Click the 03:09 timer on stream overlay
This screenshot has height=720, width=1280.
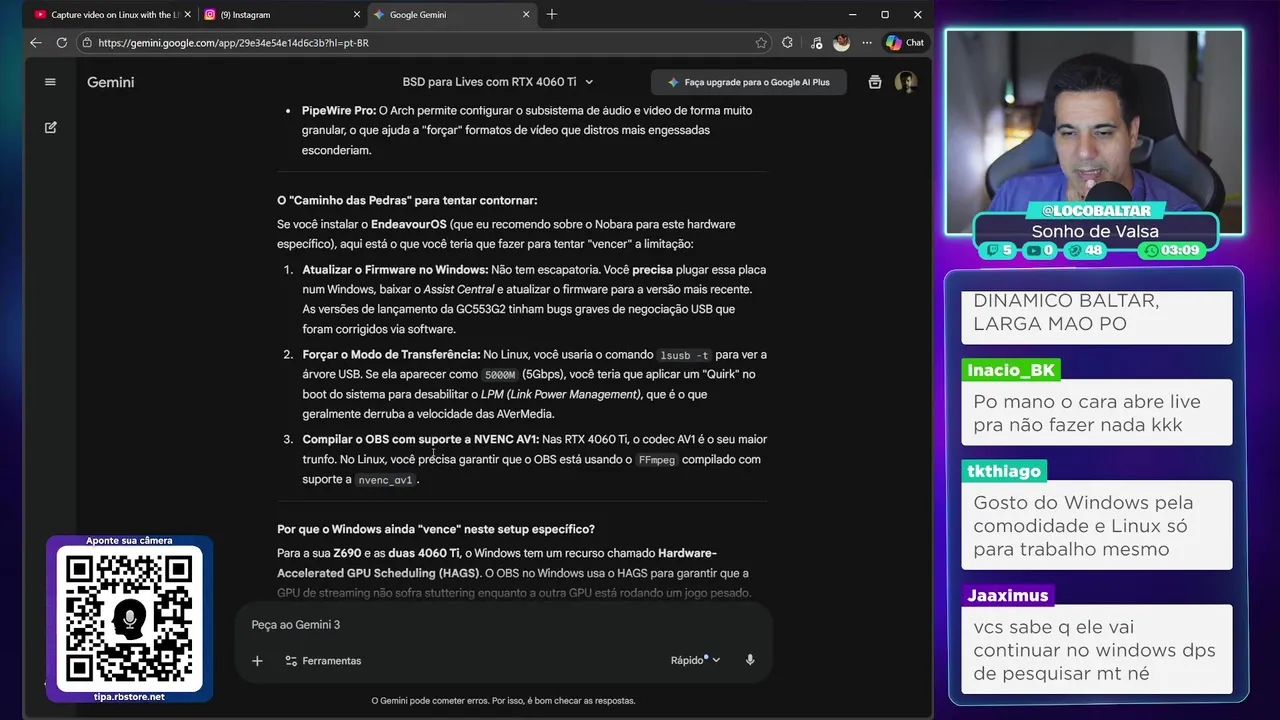pos(1174,250)
